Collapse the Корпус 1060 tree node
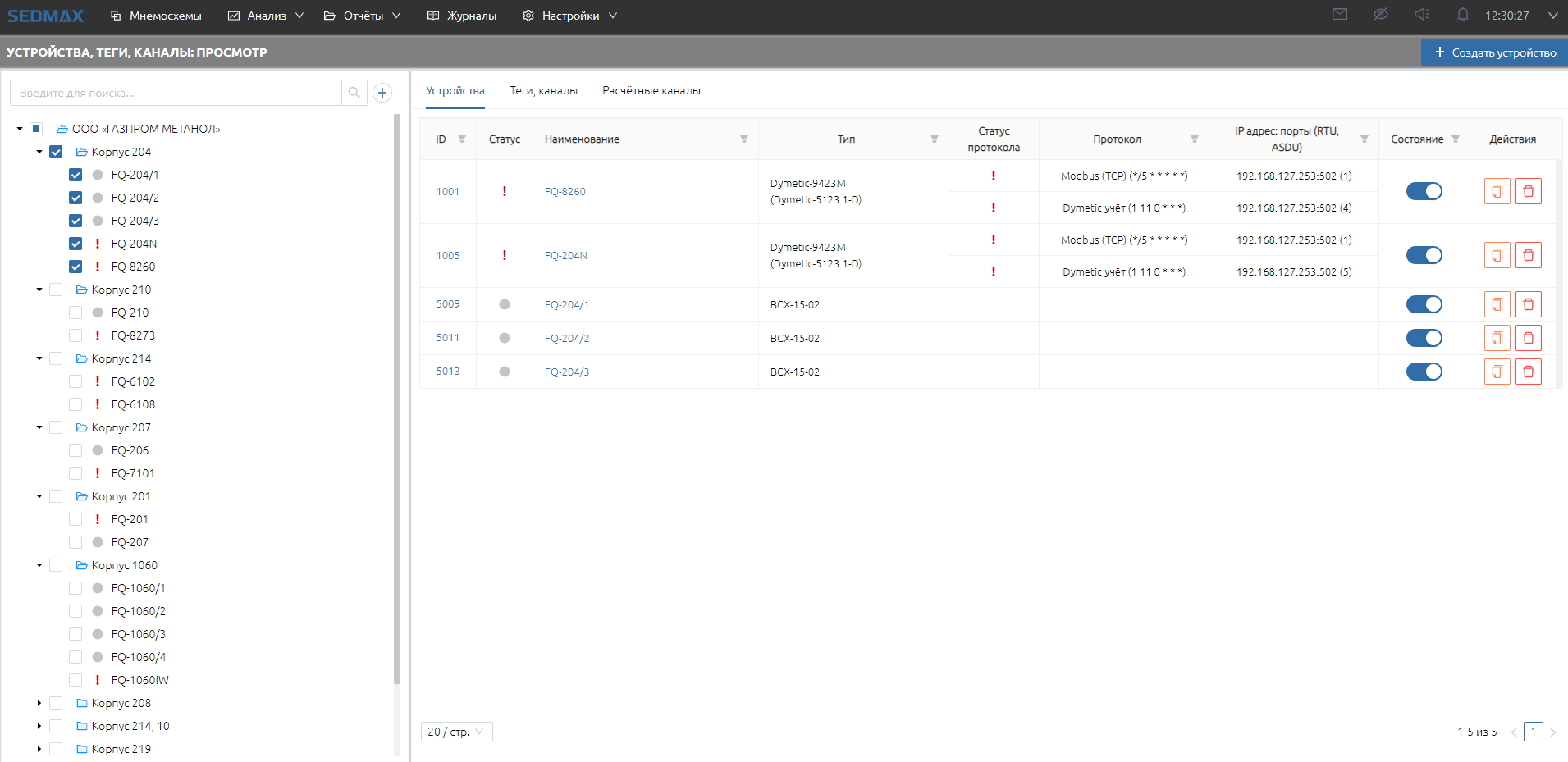The height and width of the screenshot is (762, 1568). click(x=39, y=565)
